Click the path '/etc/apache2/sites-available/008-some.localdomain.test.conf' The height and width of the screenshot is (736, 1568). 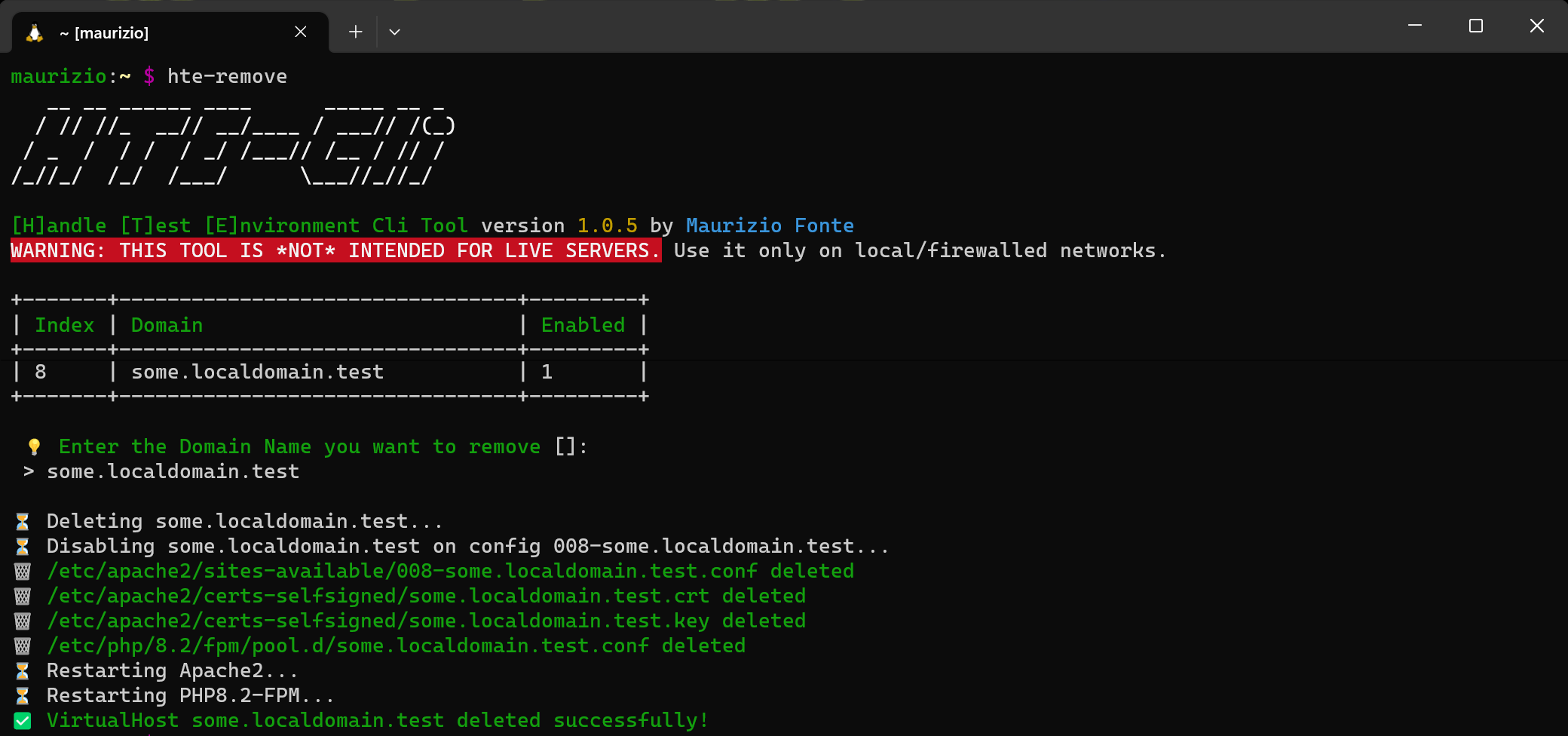403,571
